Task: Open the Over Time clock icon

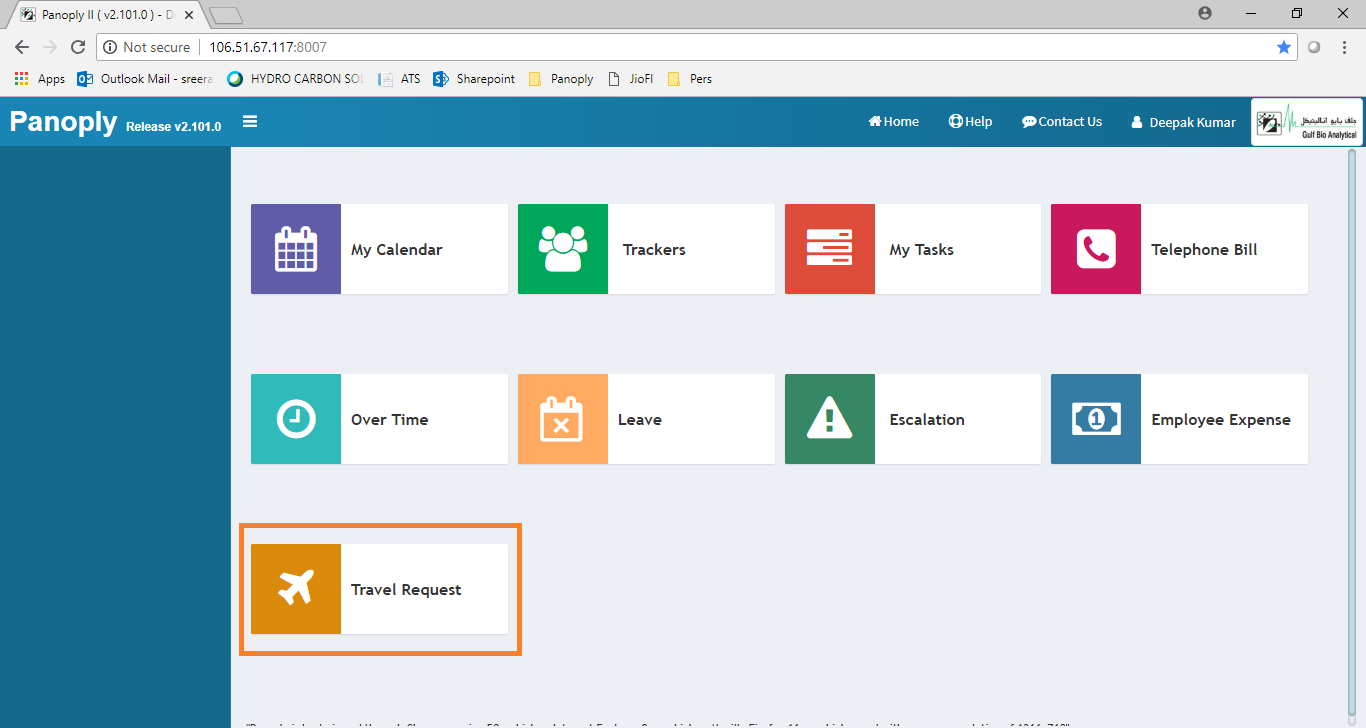Action: click(x=296, y=419)
